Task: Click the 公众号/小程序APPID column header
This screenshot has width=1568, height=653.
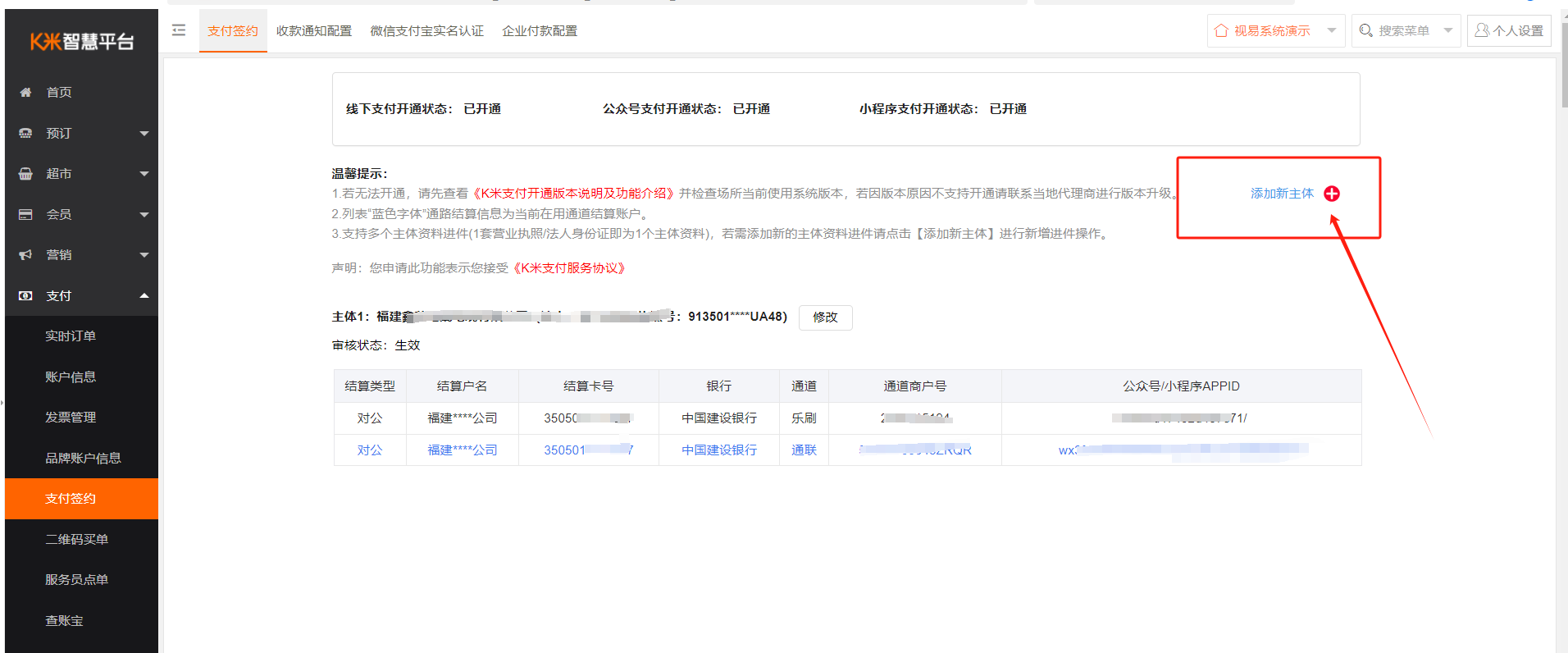Action: (x=1181, y=386)
